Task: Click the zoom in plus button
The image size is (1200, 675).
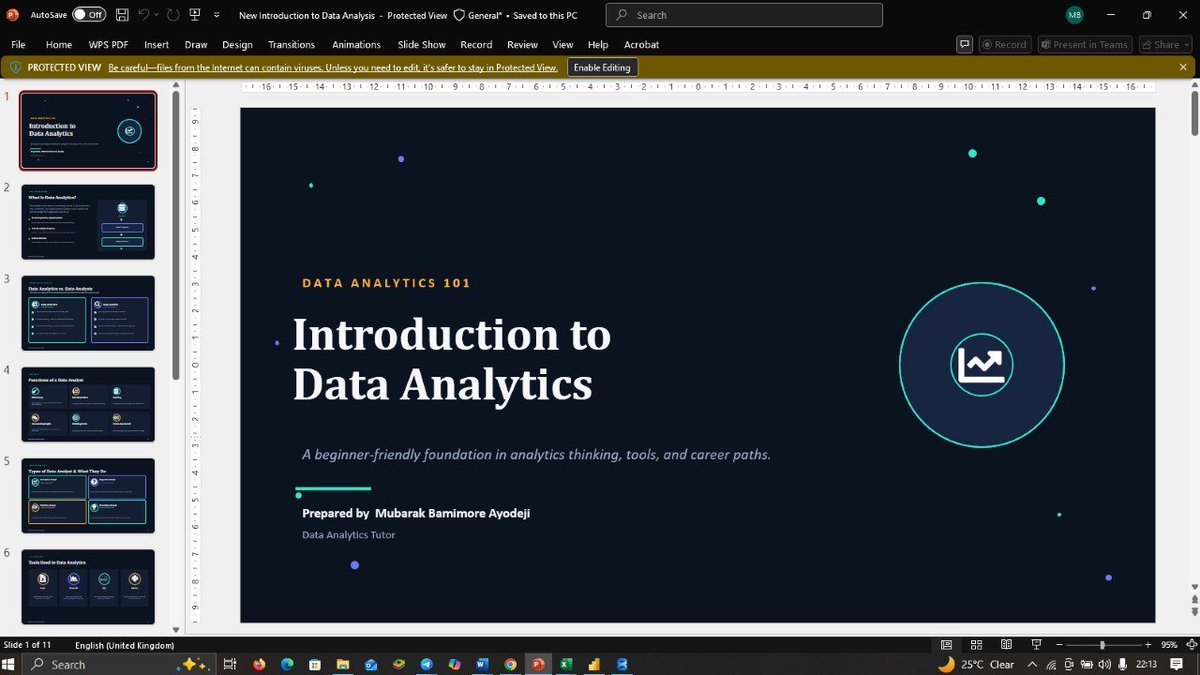Action: (x=1147, y=645)
